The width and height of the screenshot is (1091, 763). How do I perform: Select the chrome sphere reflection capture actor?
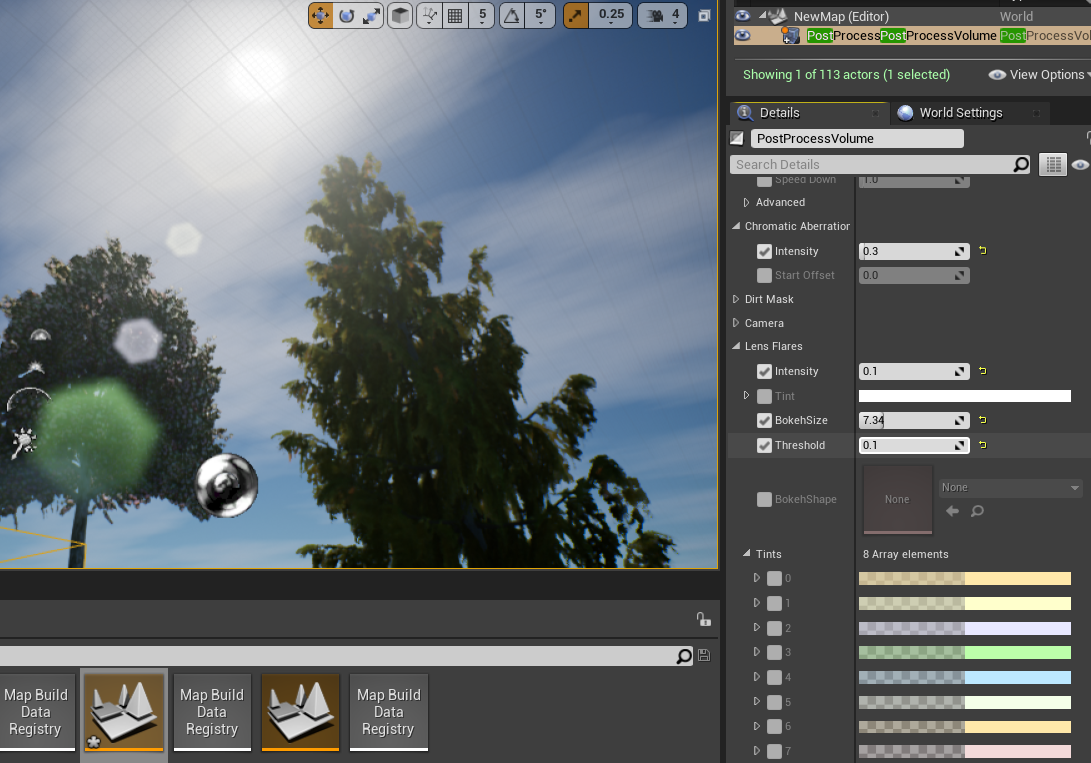click(x=227, y=485)
